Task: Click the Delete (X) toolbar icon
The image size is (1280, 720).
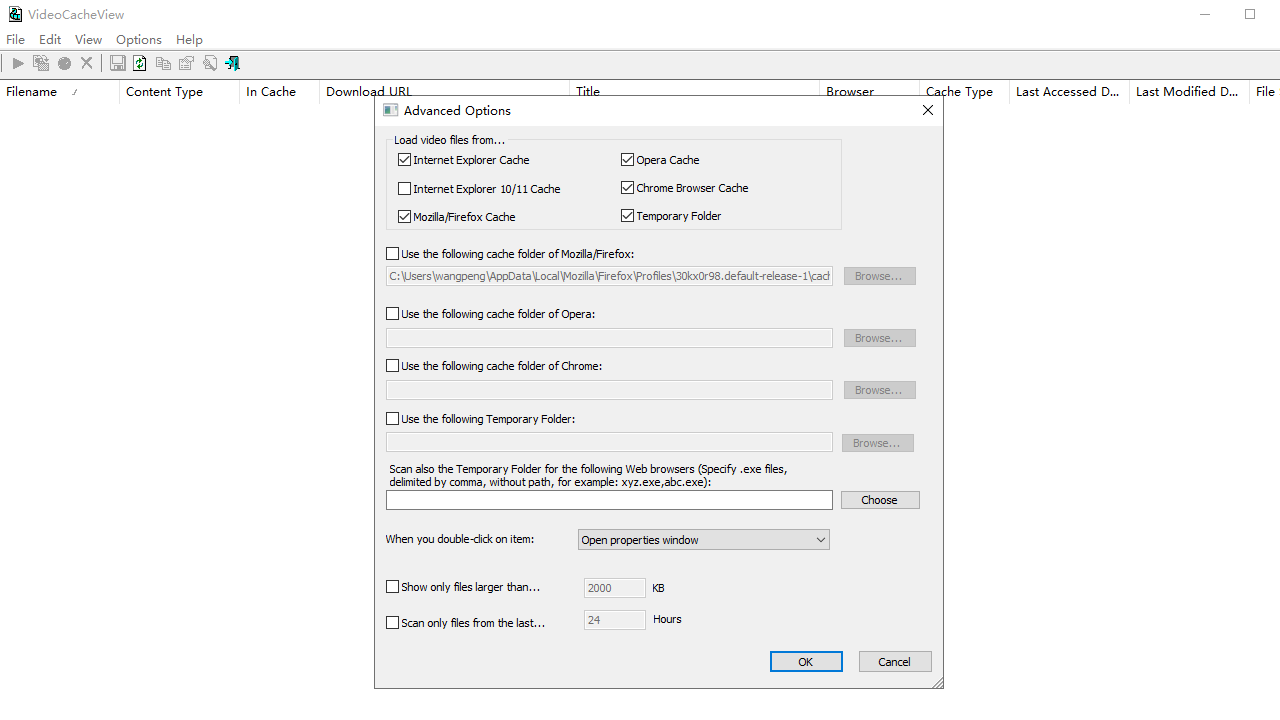Action: [87, 64]
